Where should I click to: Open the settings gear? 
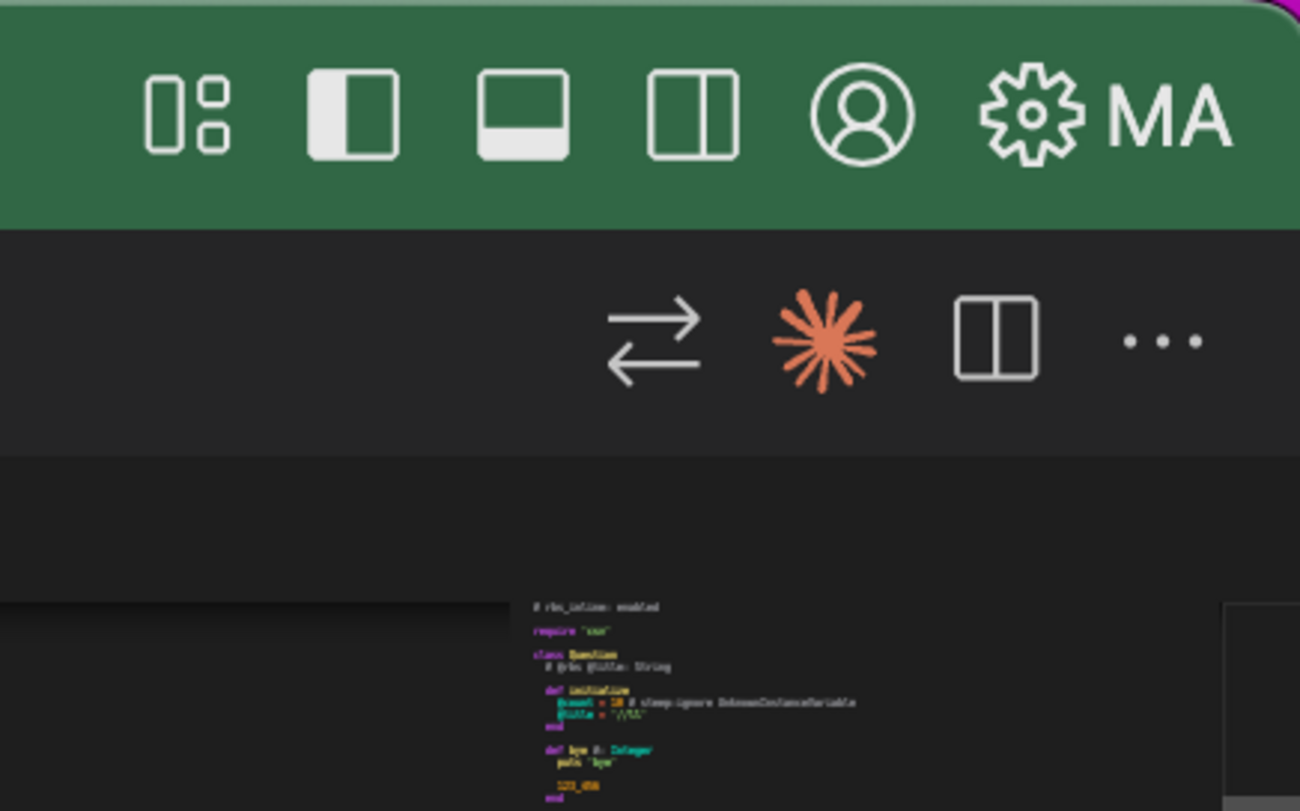pos(1032,113)
